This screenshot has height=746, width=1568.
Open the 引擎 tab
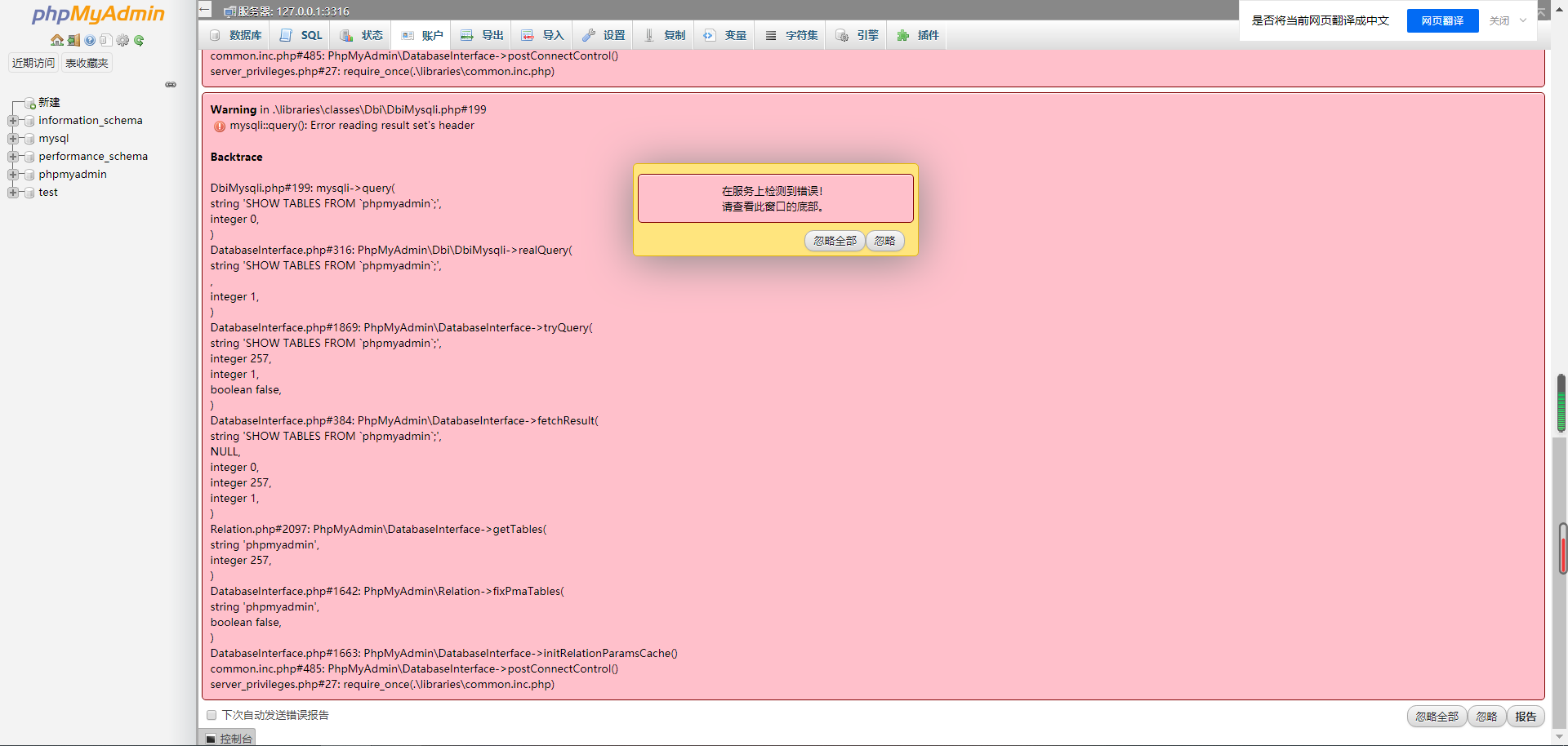pos(857,35)
